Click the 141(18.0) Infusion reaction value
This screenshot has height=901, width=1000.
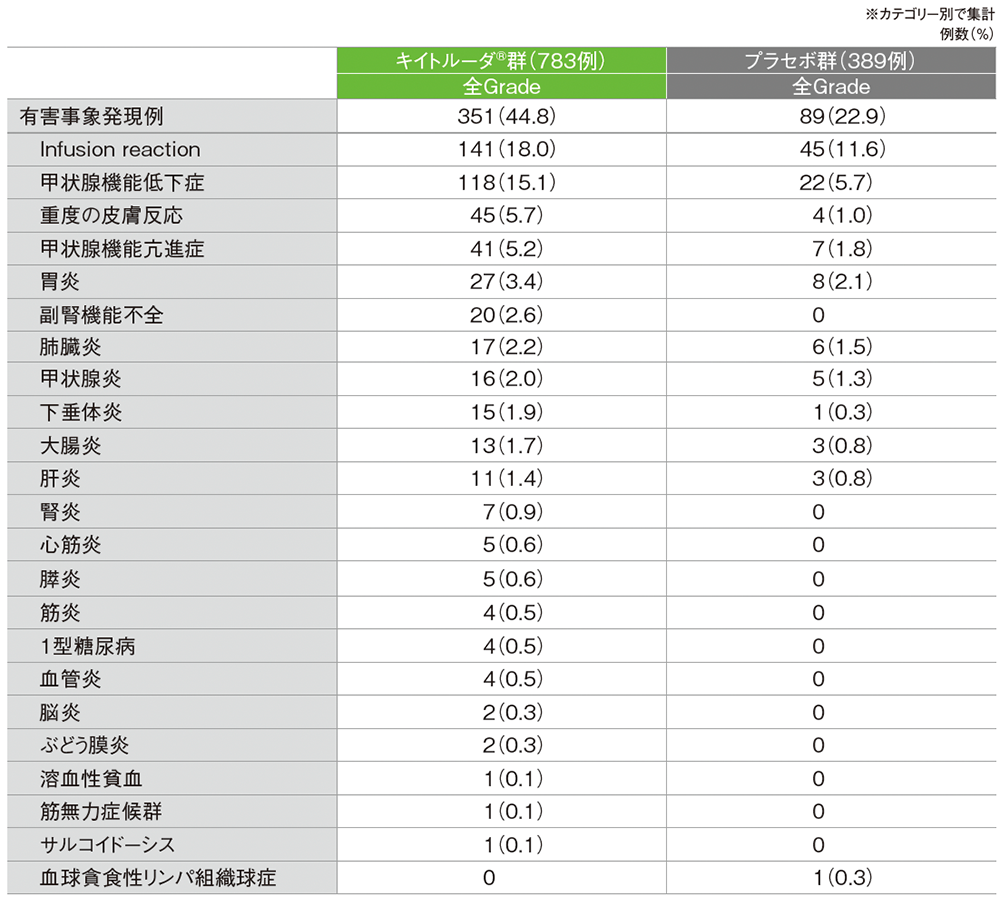coord(502,149)
